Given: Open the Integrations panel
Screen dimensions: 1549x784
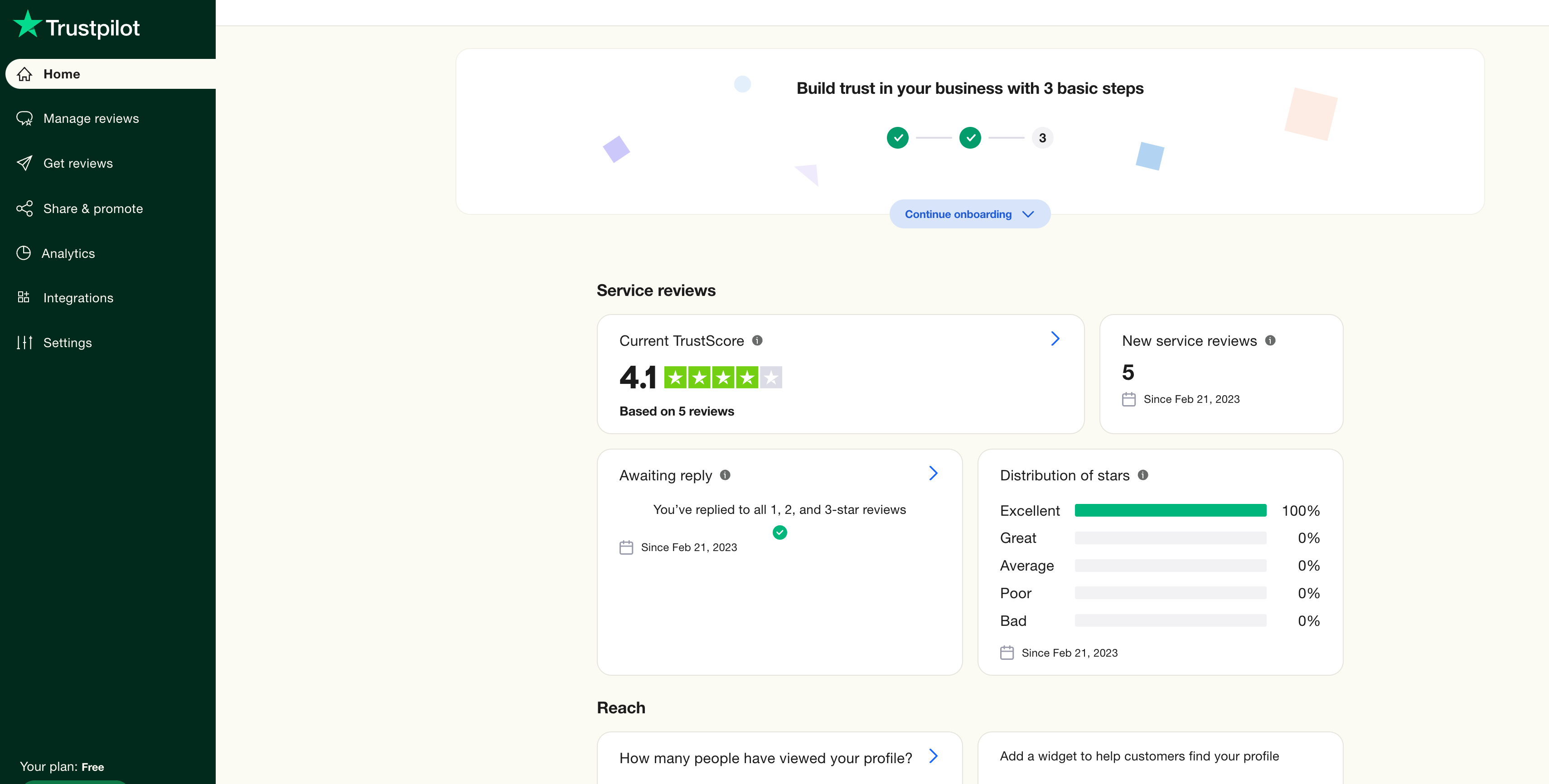Looking at the screenshot, I should click(78, 298).
